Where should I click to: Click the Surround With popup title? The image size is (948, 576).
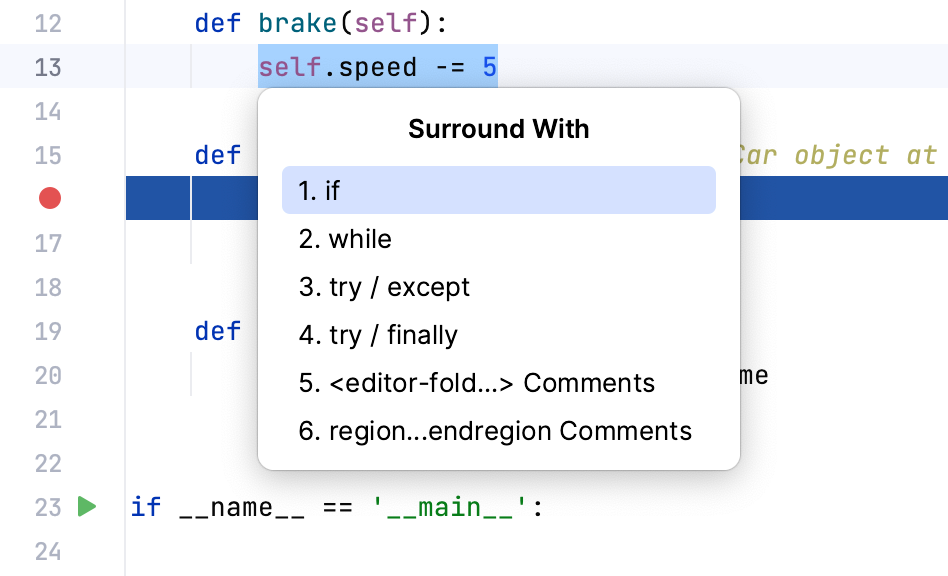coord(498,129)
